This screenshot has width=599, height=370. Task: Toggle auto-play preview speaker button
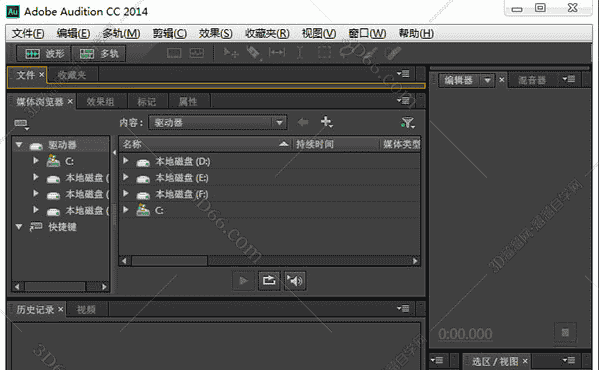point(295,281)
